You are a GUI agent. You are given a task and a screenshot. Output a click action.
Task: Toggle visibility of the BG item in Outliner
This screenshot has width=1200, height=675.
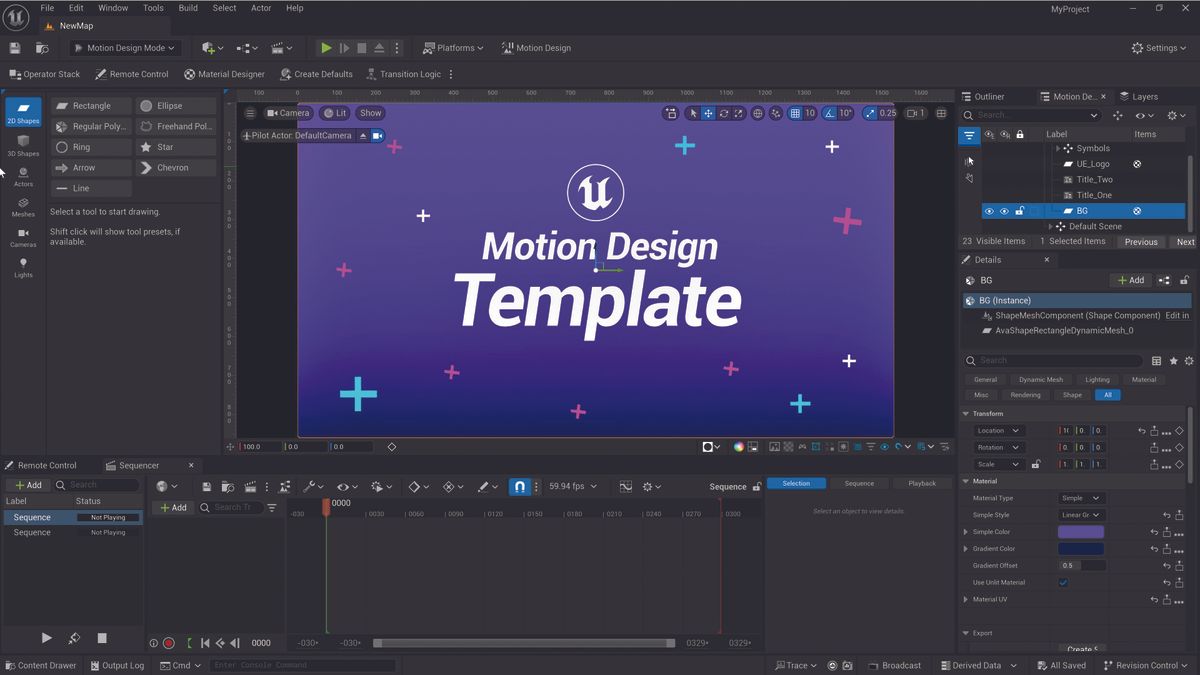989,211
